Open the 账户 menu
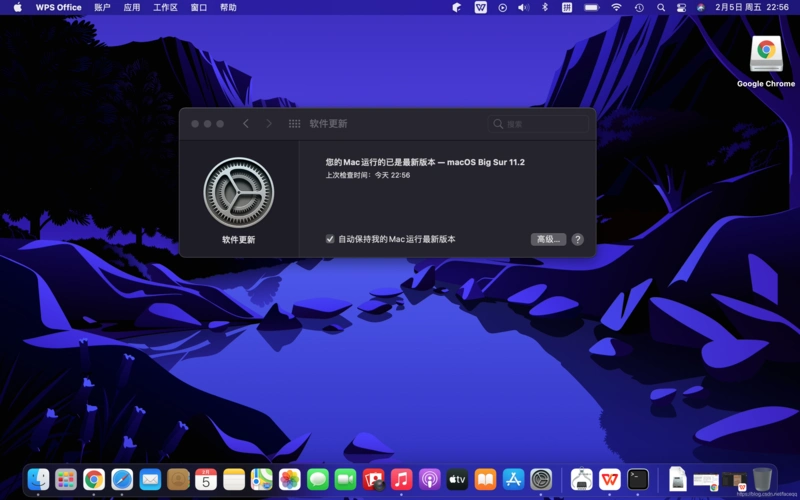Screen dimensions: 800x500 pyautogui.click(x=103, y=7)
